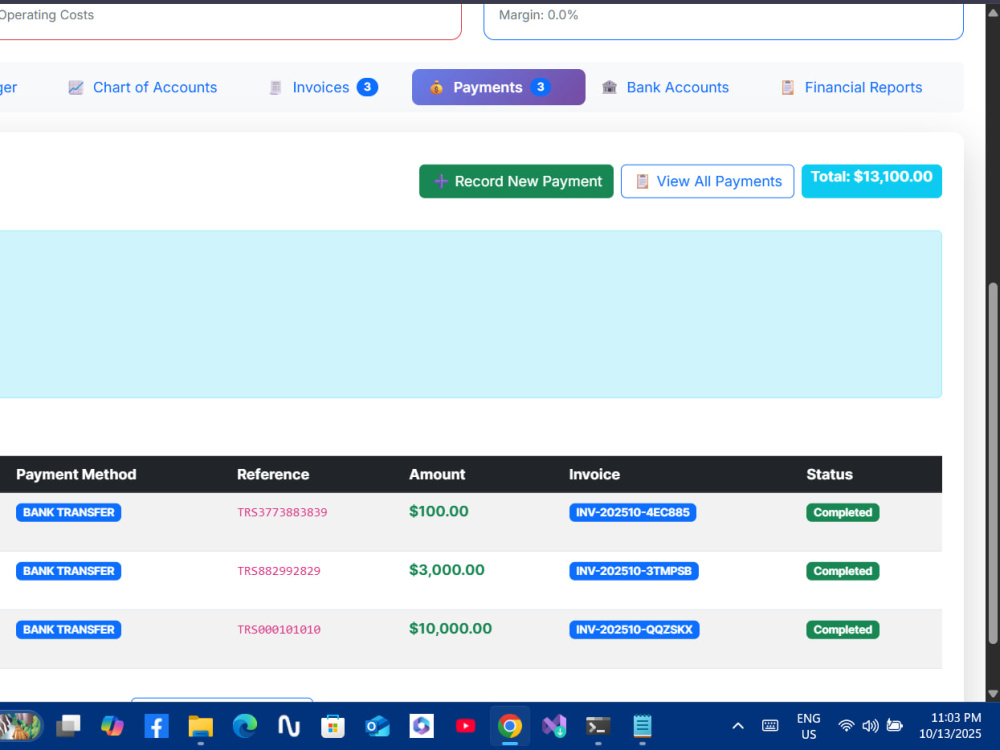The image size is (1000, 750).
Task: Open invoice INV-202510-3TMPSB
Action: (634, 571)
